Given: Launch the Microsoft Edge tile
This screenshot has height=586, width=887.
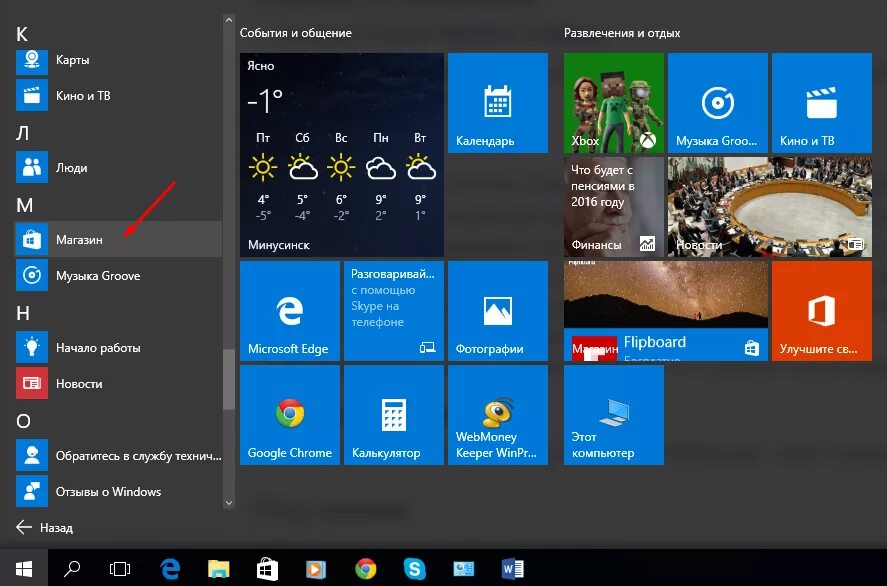Looking at the screenshot, I should pos(290,311).
